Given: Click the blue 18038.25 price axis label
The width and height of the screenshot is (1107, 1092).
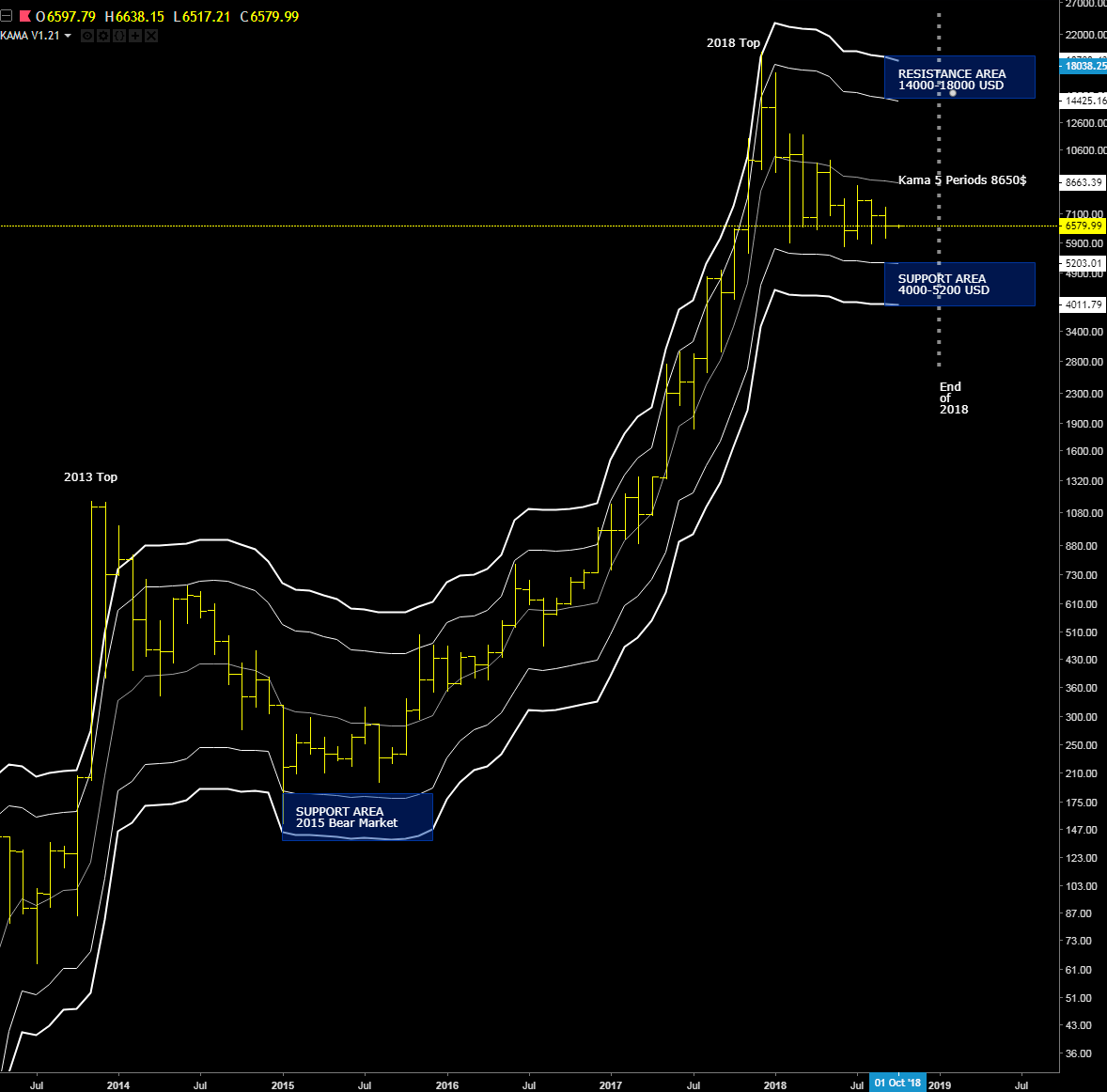Looking at the screenshot, I should tap(1084, 66).
